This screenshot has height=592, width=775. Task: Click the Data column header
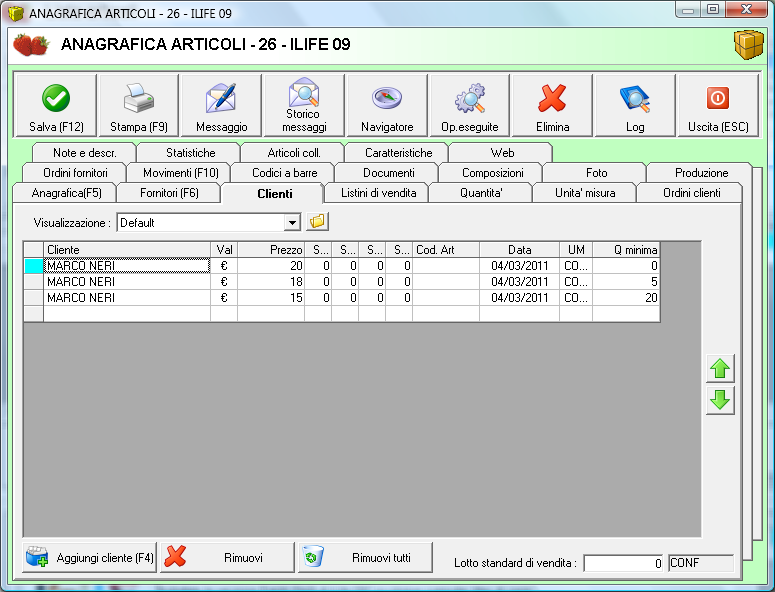[x=519, y=250]
